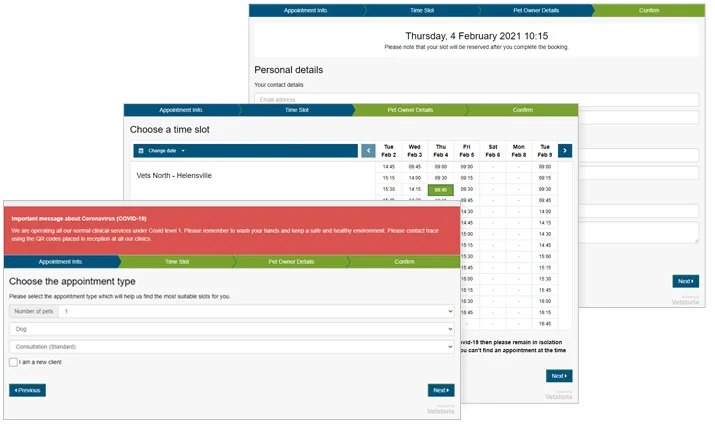This screenshot has width=715, height=429.
Task: Open Confirm step in the front form
Action: coord(404,261)
